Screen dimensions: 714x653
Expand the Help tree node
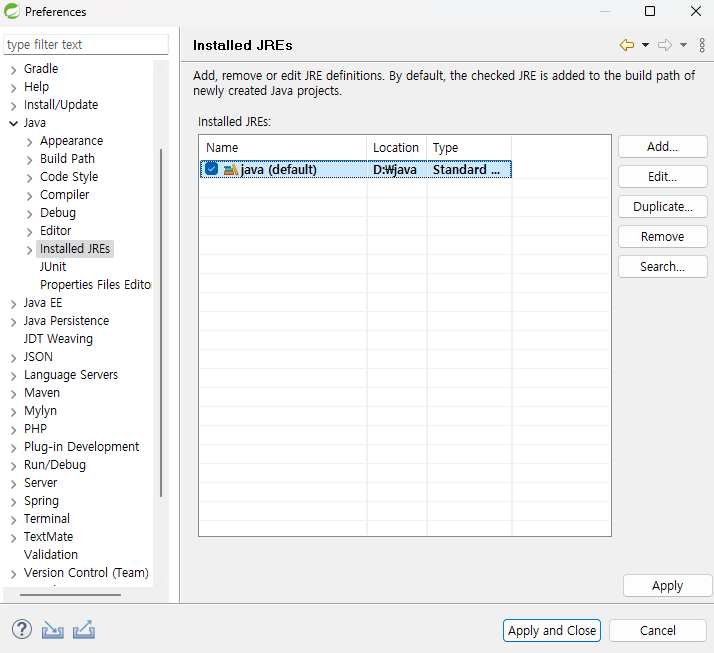(14, 88)
